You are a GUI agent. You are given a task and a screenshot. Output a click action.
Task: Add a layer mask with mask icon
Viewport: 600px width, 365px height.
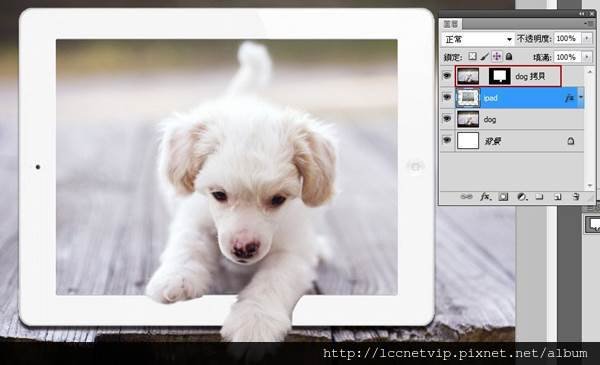click(503, 197)
